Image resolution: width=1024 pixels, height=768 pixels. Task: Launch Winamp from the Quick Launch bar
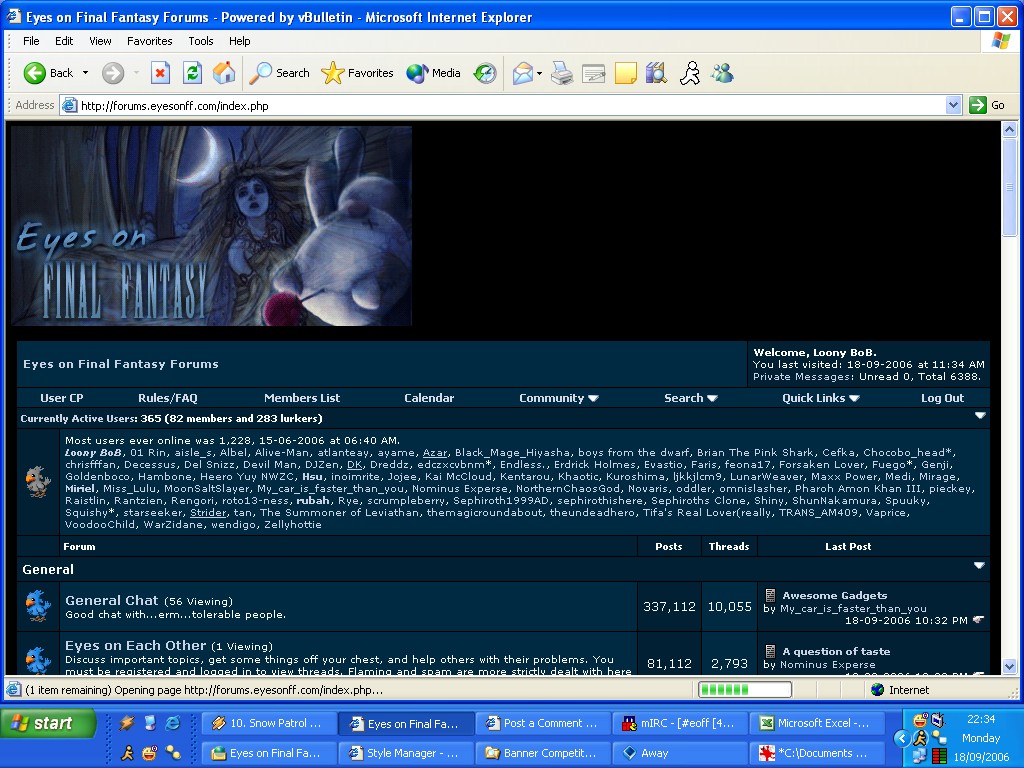pyautogui.click(x=127, y=723)
